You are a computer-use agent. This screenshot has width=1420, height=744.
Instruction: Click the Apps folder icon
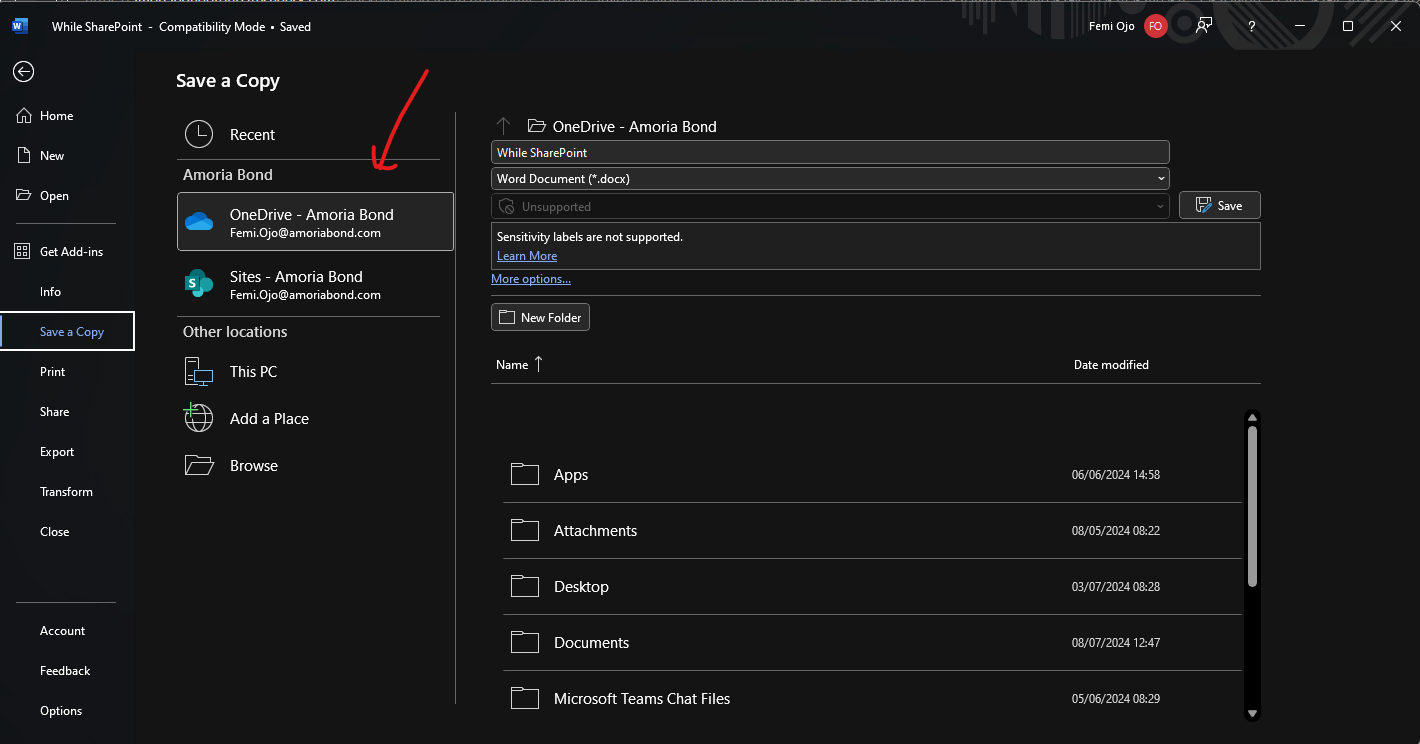[x=525, y=474]
